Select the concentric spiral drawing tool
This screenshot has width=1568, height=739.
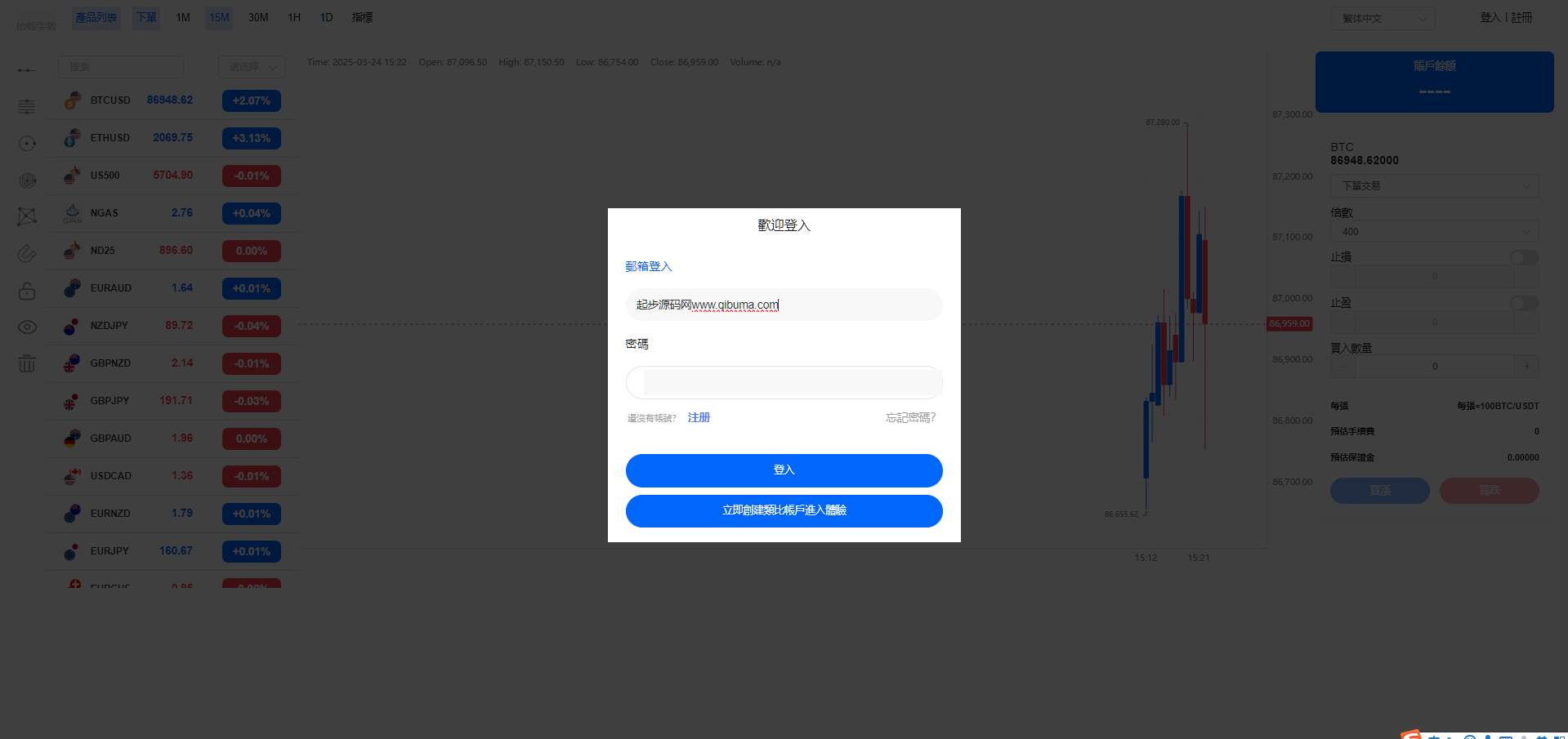27,180
